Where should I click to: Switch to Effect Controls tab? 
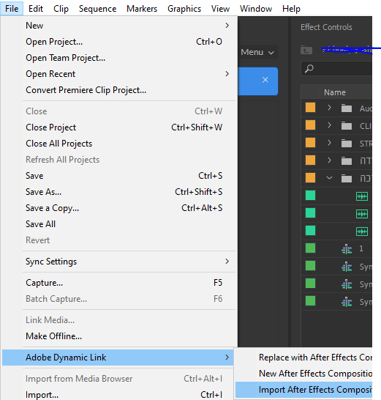(326, 27)
